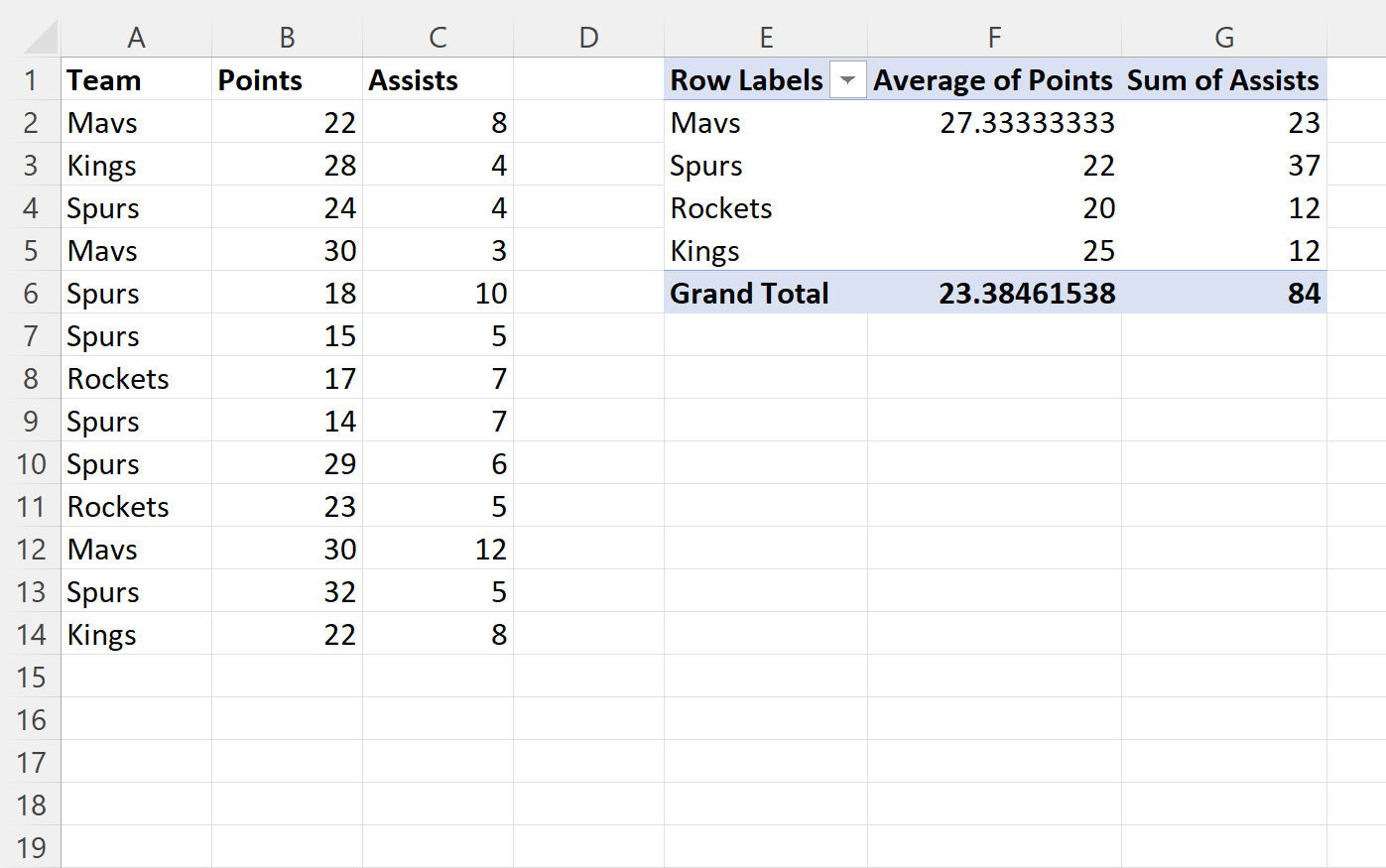The image size is (1386, 868).
Task: Select column header A
Action: [136, 37]
